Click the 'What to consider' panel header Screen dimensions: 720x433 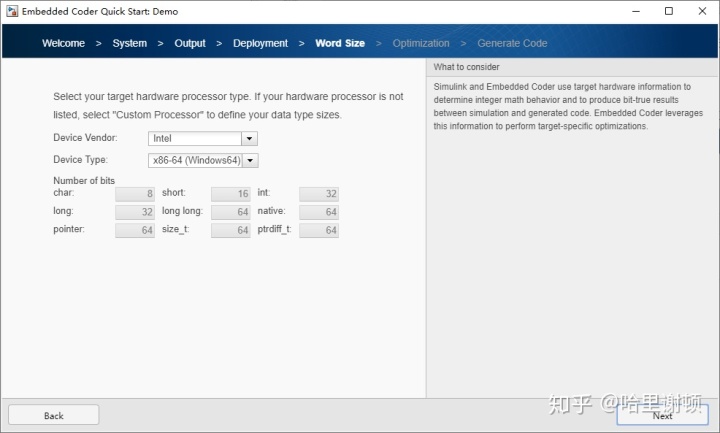572,67
